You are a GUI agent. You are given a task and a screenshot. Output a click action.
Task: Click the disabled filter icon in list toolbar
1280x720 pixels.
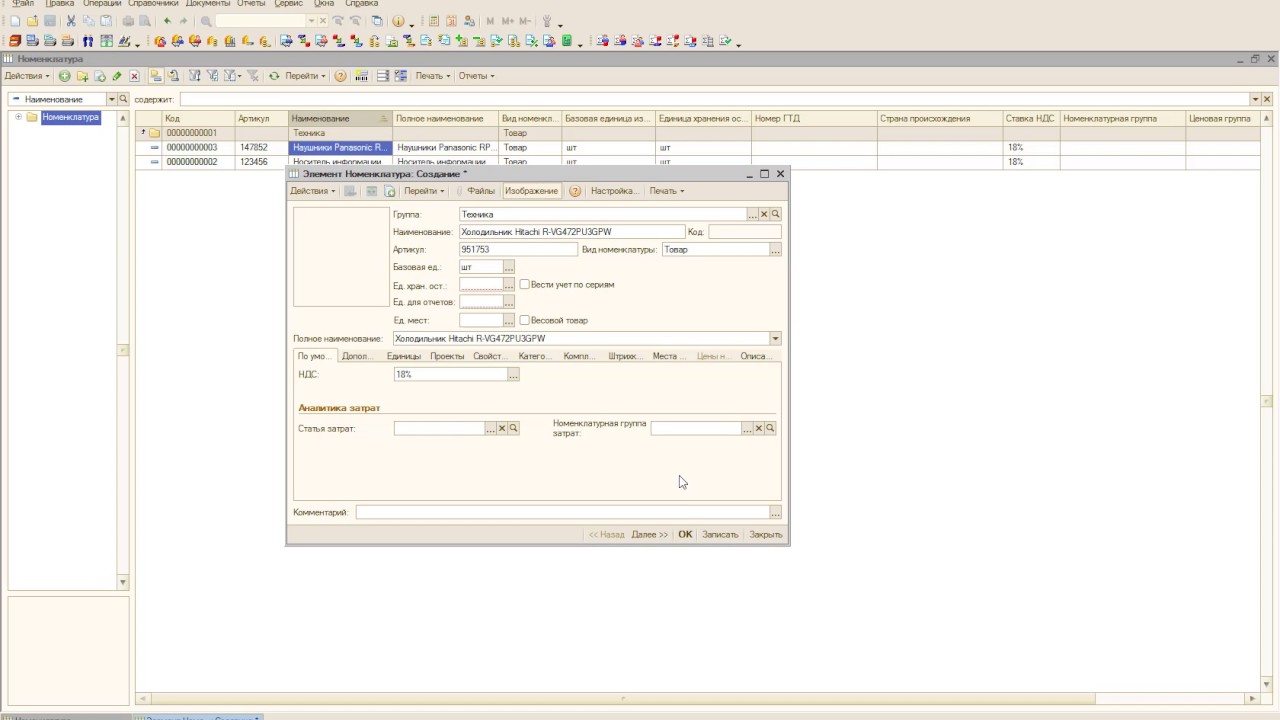(252, 76)
